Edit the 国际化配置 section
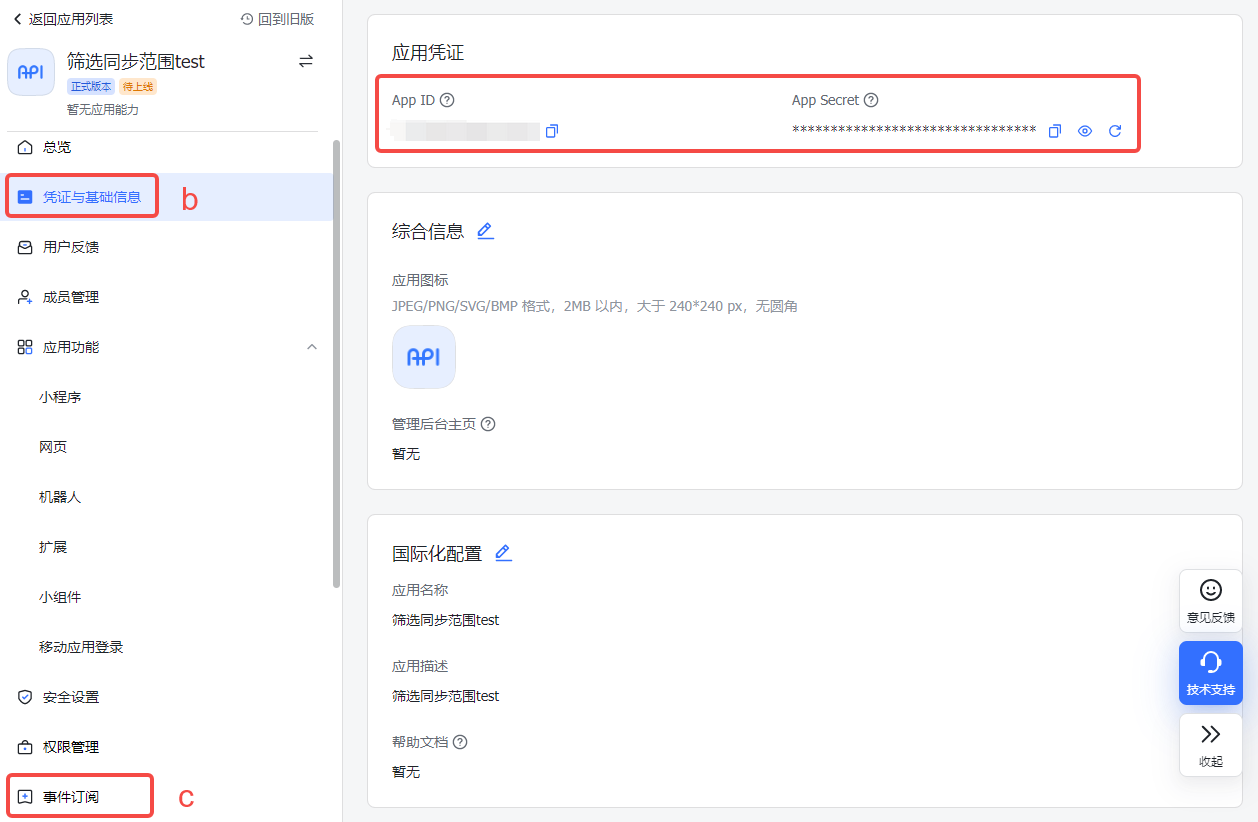The width and height of the screenshot is (1258, 822). [503, 553]
